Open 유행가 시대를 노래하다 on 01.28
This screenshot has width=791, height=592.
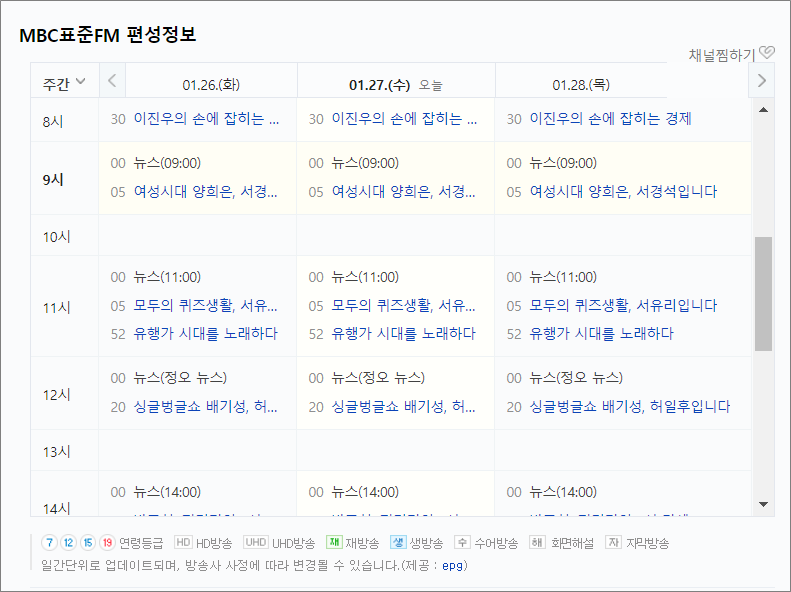point(601,334)
